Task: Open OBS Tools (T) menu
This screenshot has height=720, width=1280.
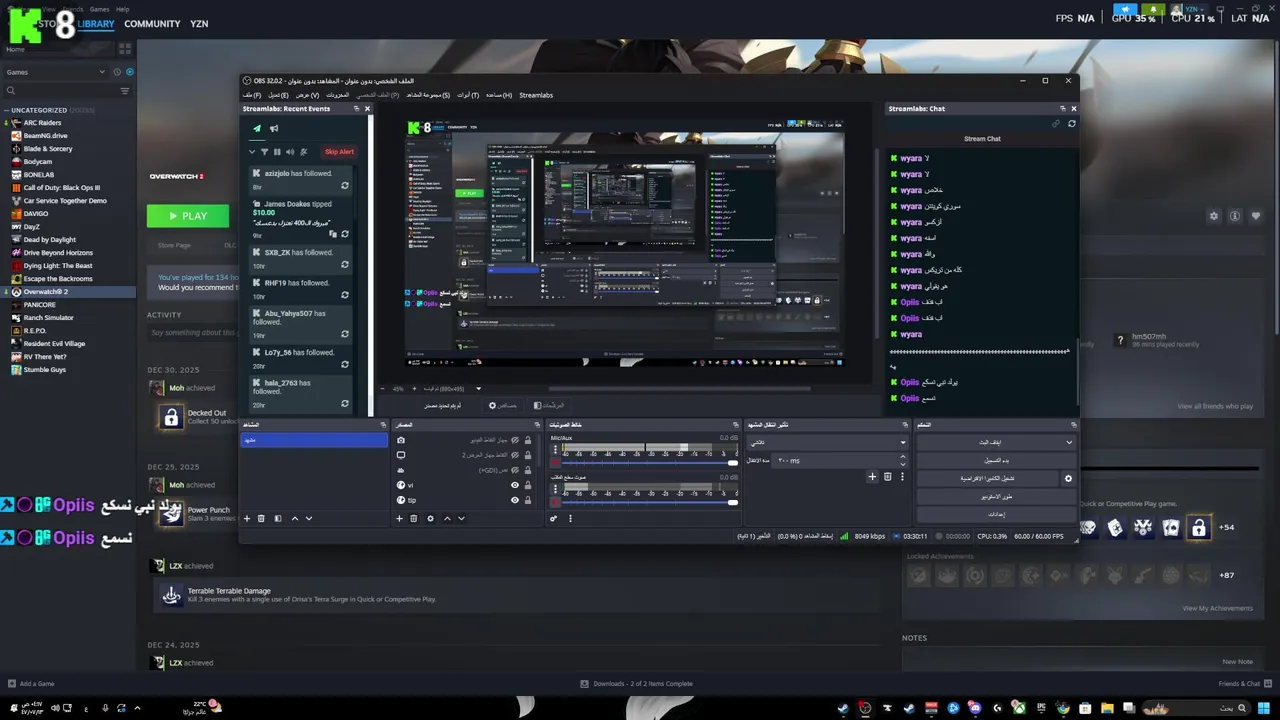Action: (x=468, y=95)
